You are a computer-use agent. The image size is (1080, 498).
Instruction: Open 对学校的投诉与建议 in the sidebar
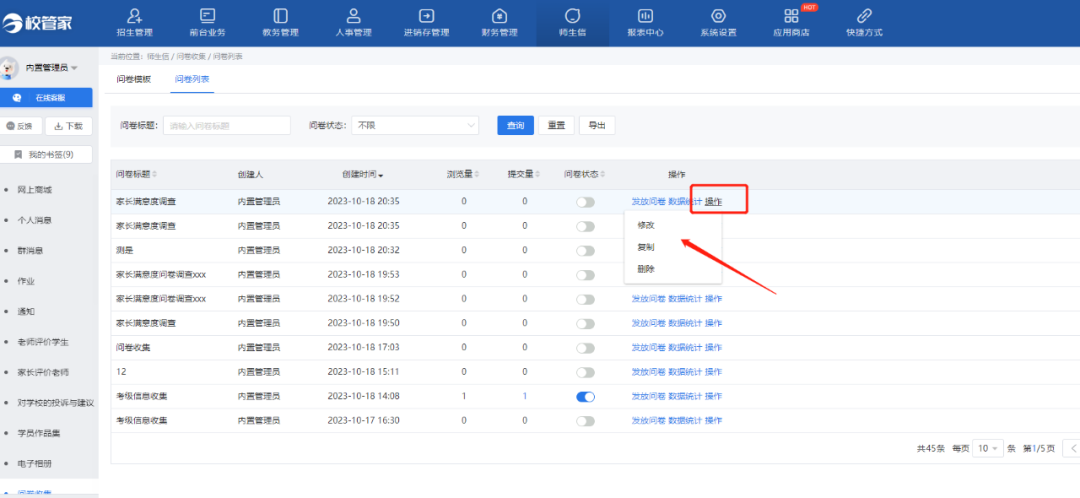(x=56, y=403)
